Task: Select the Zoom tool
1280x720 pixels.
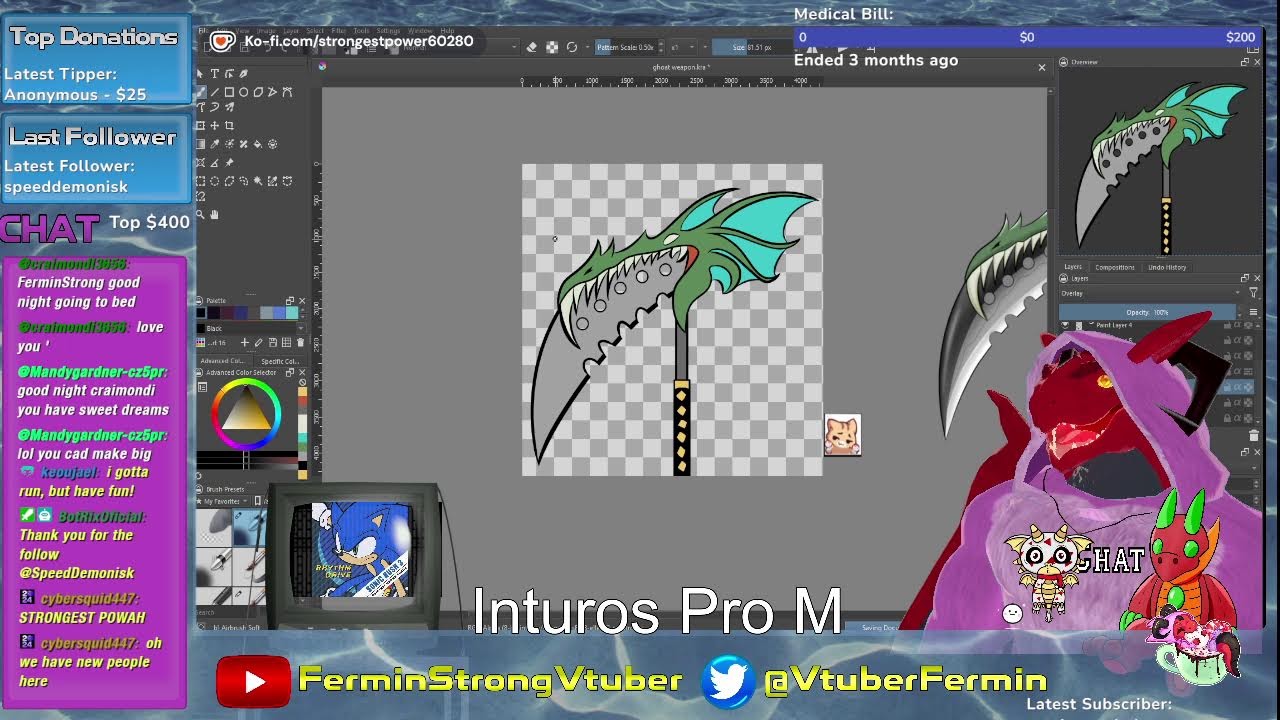Action: coord(201,215)
